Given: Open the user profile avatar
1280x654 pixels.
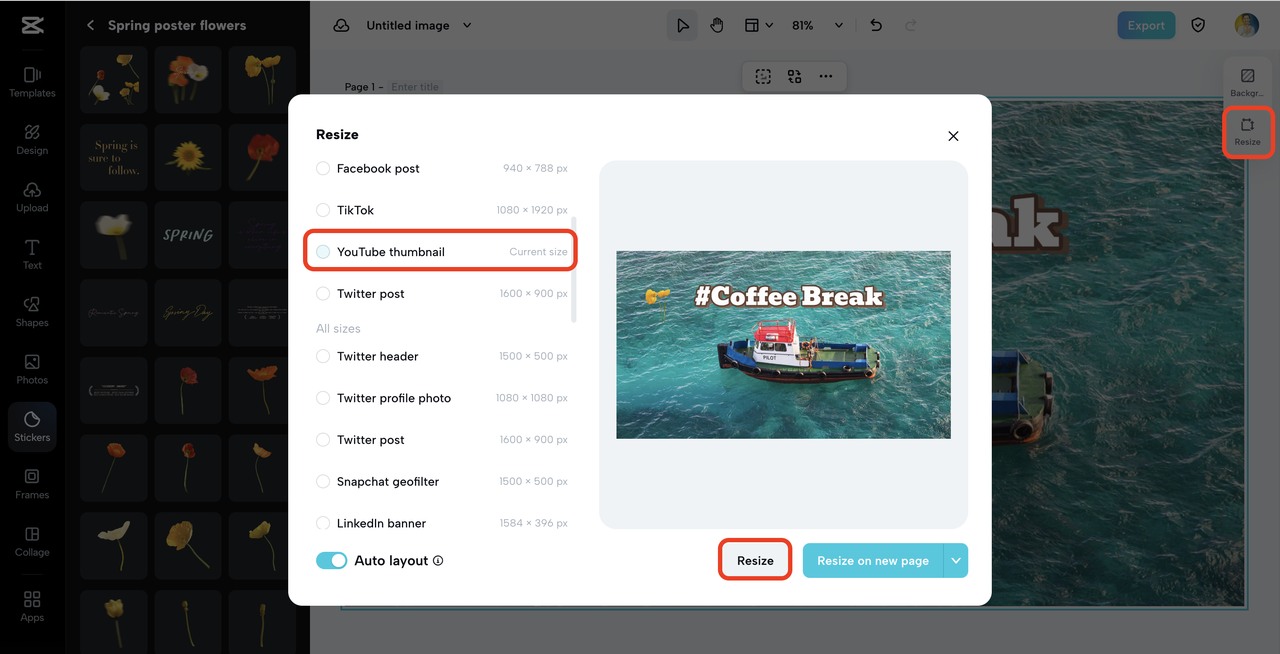Looking at the screenshot, I should pos(1246,25).
